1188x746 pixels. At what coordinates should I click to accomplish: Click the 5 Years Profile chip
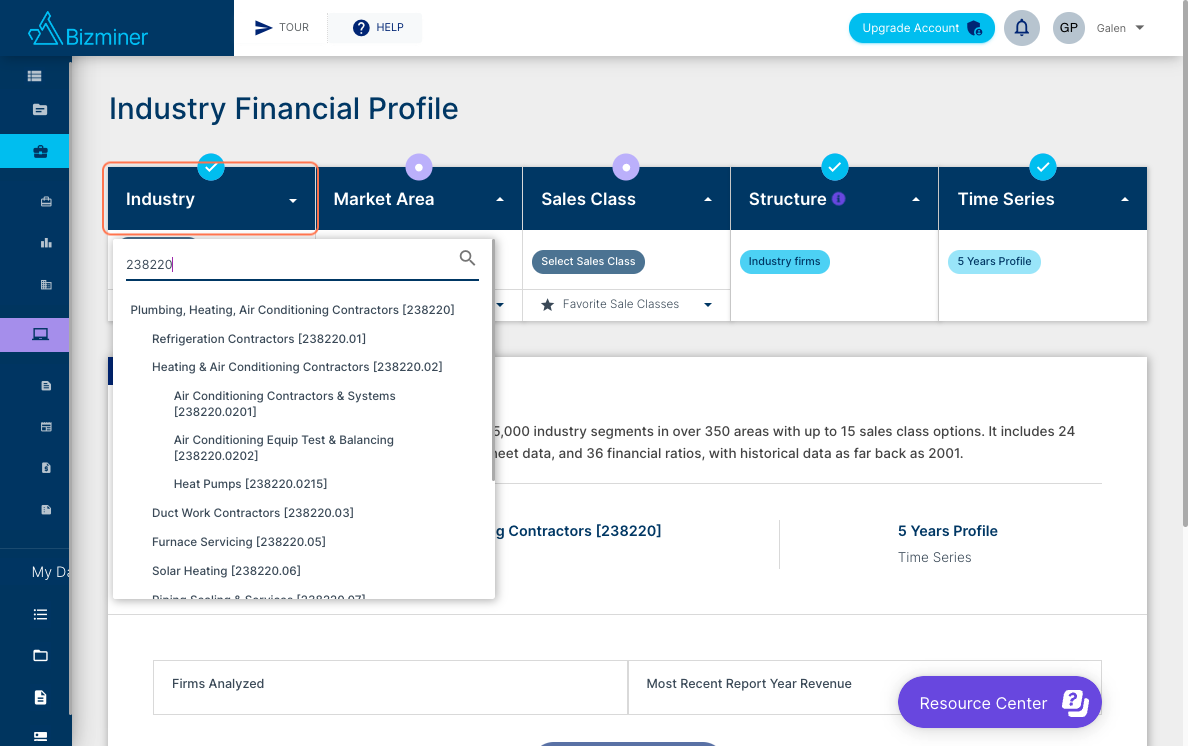(x=994, y=261)
